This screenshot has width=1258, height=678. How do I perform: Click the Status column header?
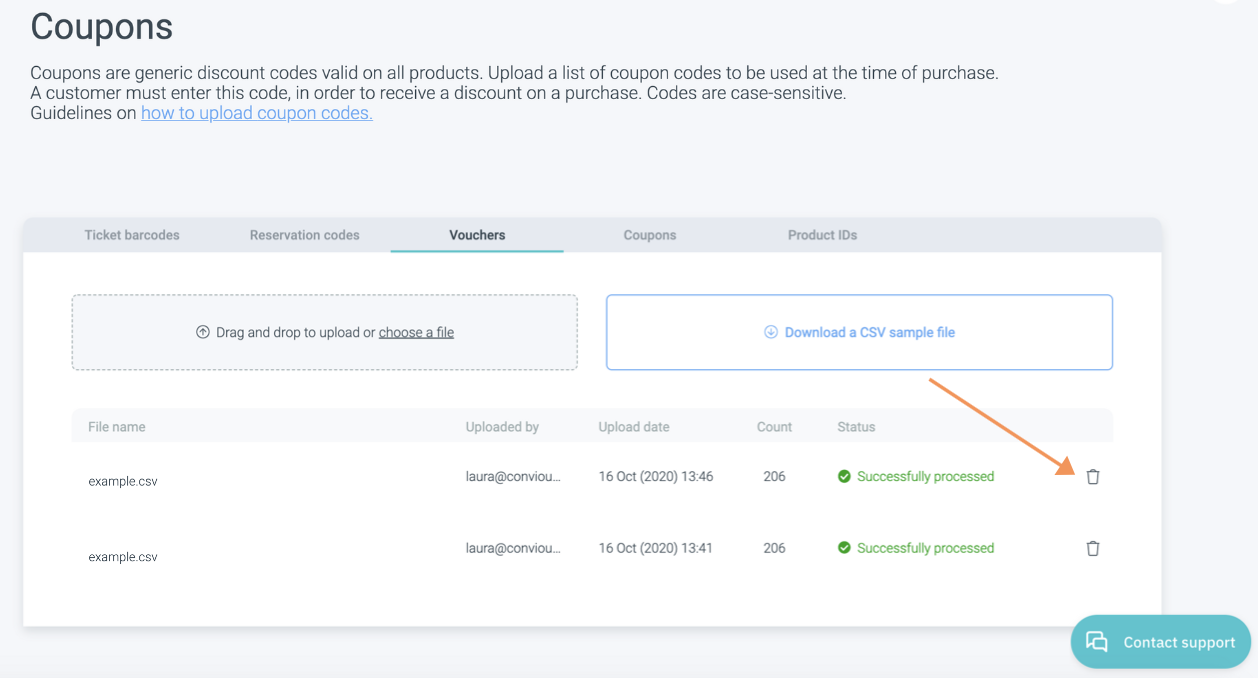(856, 427)
